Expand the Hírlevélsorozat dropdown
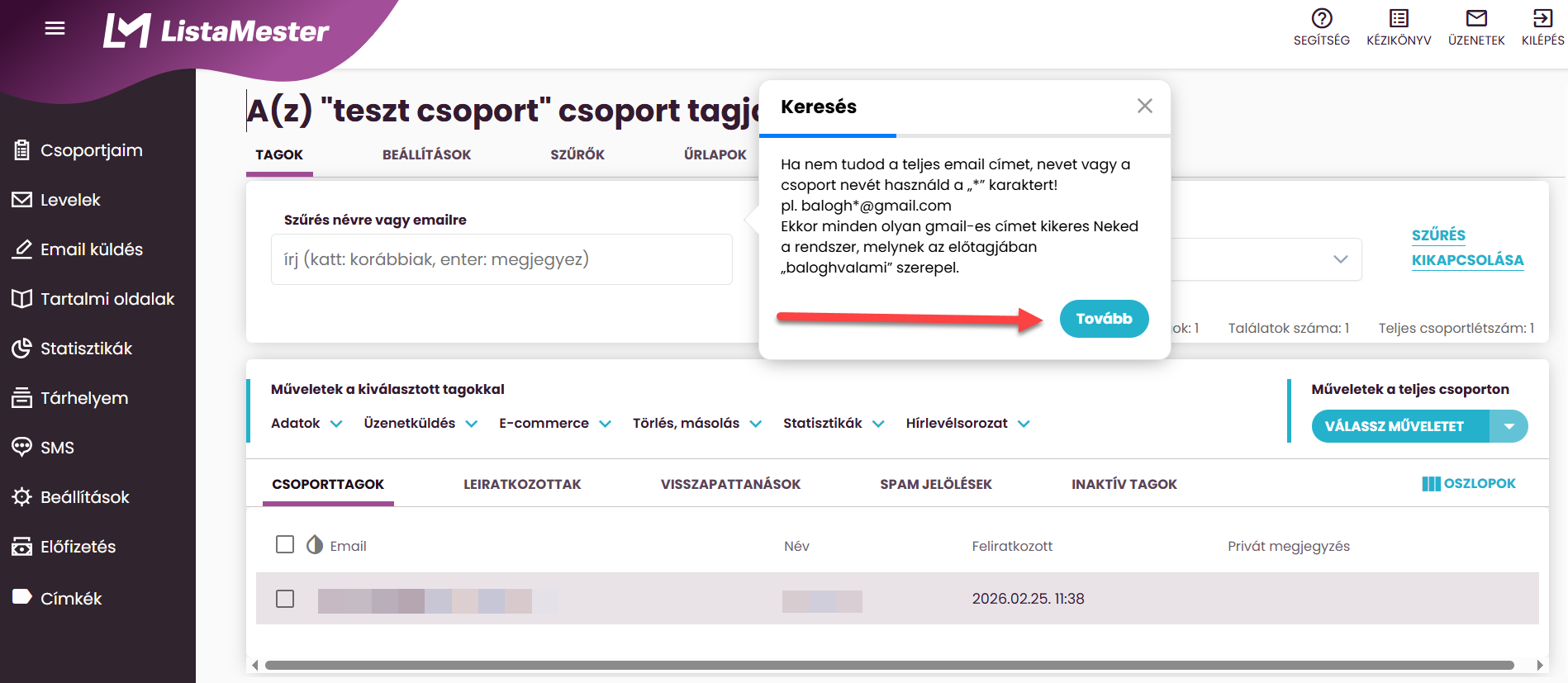 968,424
